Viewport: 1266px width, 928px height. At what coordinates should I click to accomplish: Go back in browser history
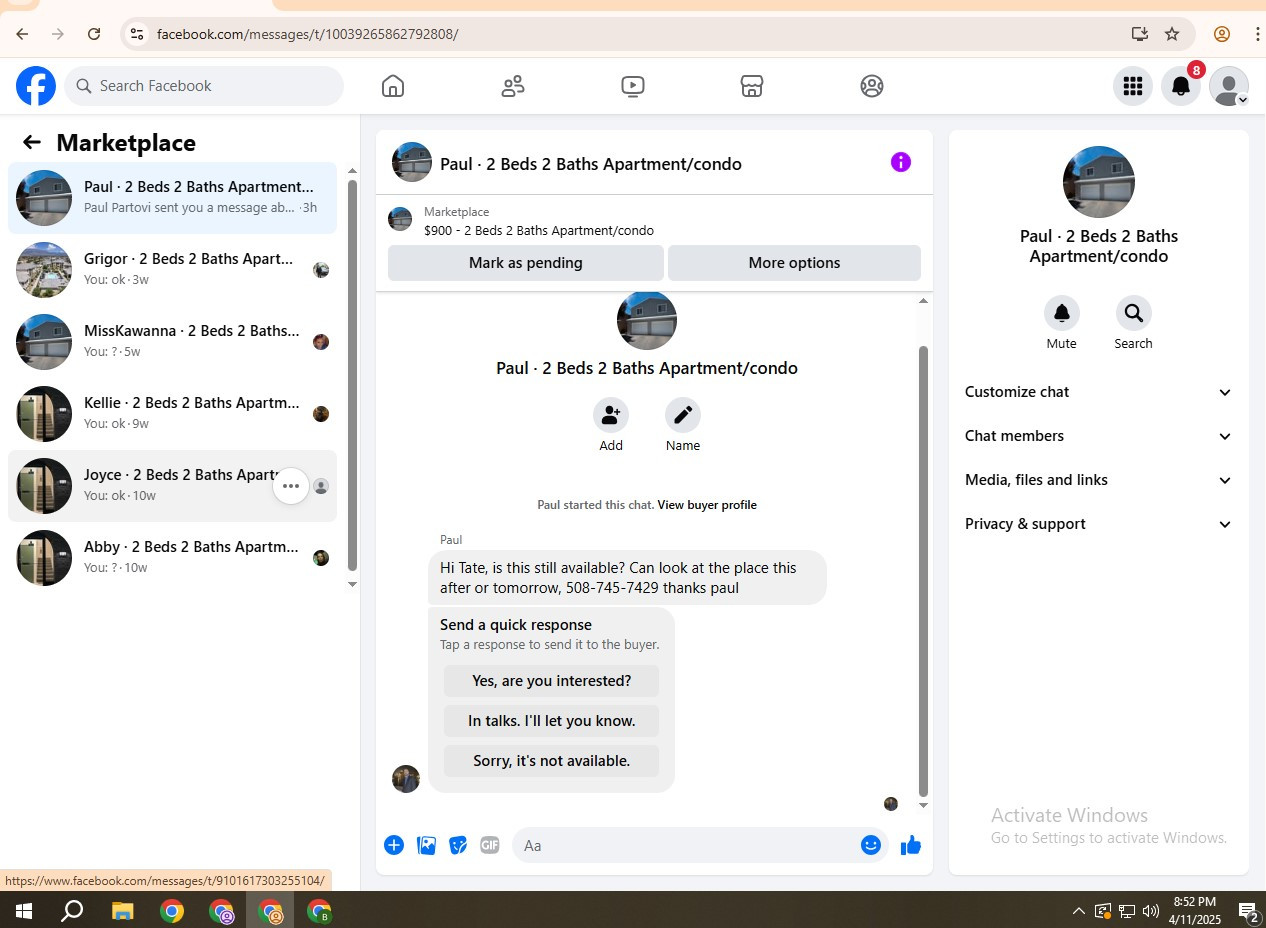pos(22,34)
